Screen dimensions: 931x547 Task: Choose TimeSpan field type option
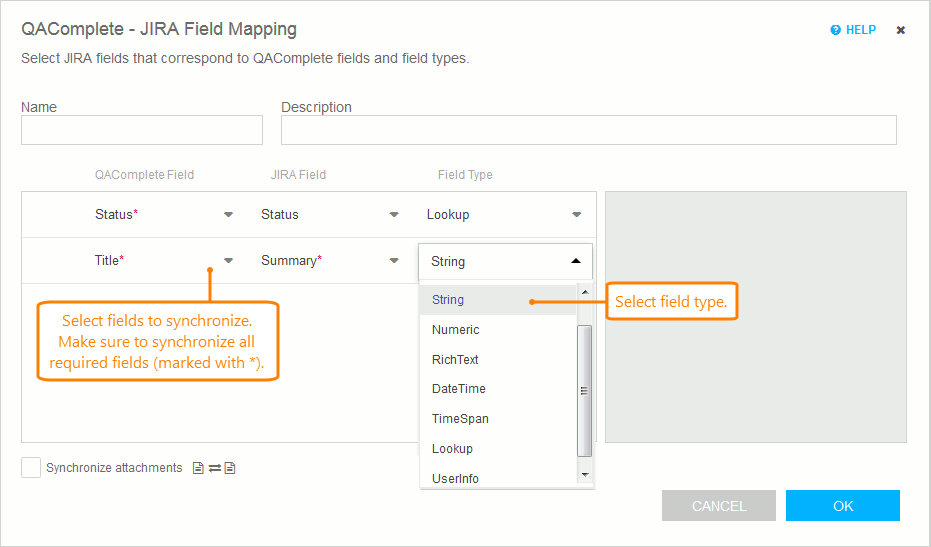(460, 418)
